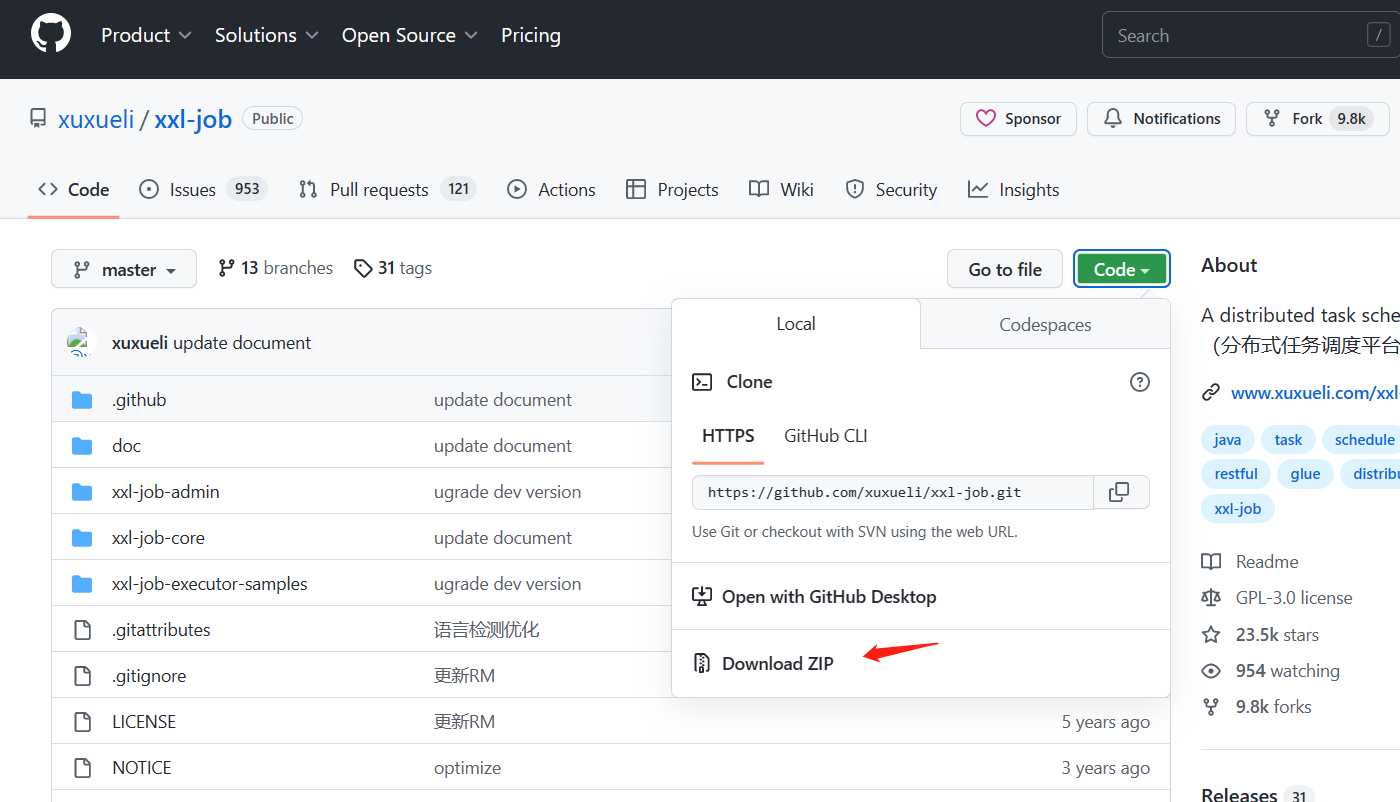Toggle the green Code dropdown button

coord(1121,269)
